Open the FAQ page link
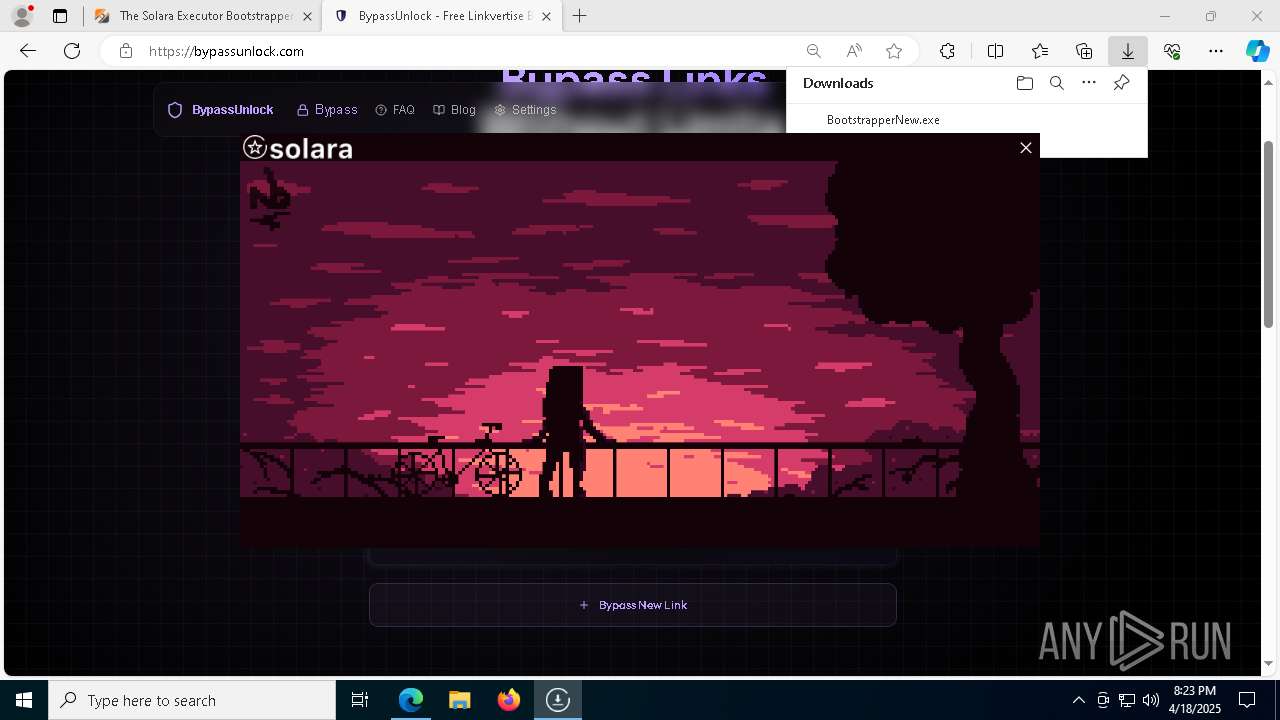Image resolution: width=1280 pixels, height=720 pixels. click(395, 110)
